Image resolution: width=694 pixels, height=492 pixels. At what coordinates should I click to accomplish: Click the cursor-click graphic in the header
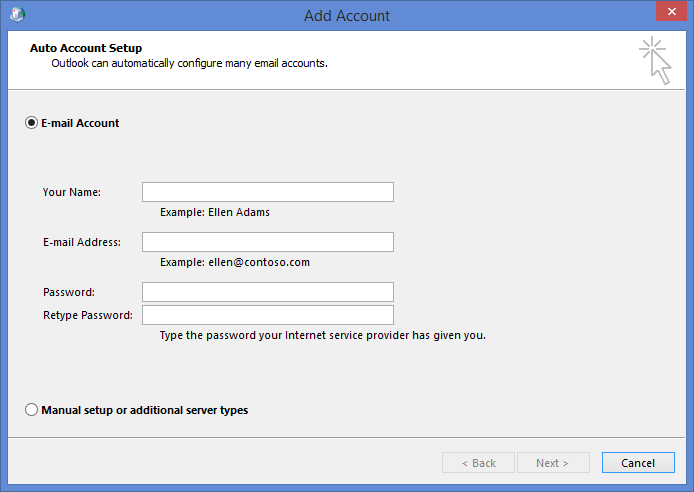(x=655, y=60)
